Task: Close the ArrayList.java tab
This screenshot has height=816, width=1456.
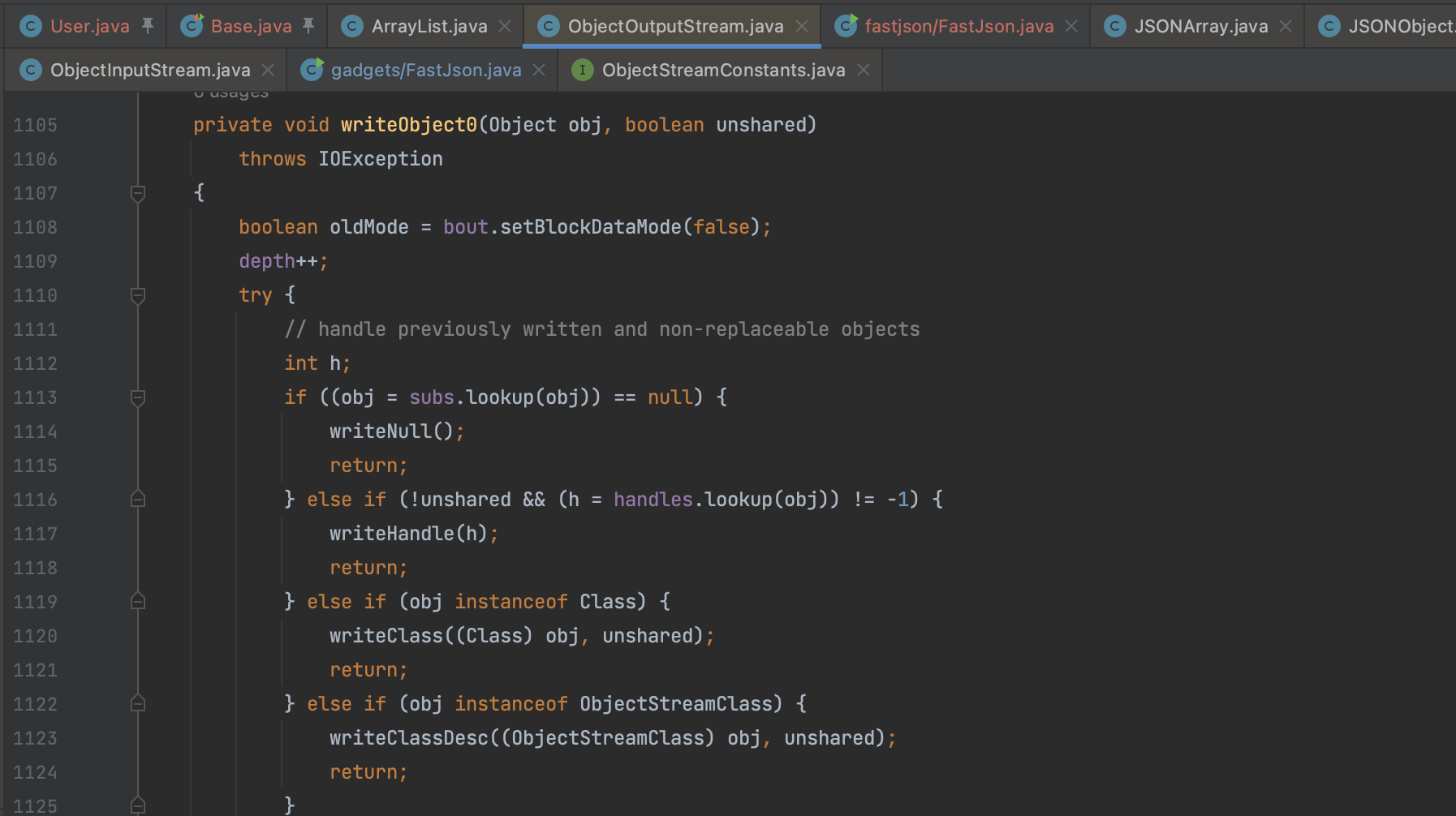Action: point(505,26)
